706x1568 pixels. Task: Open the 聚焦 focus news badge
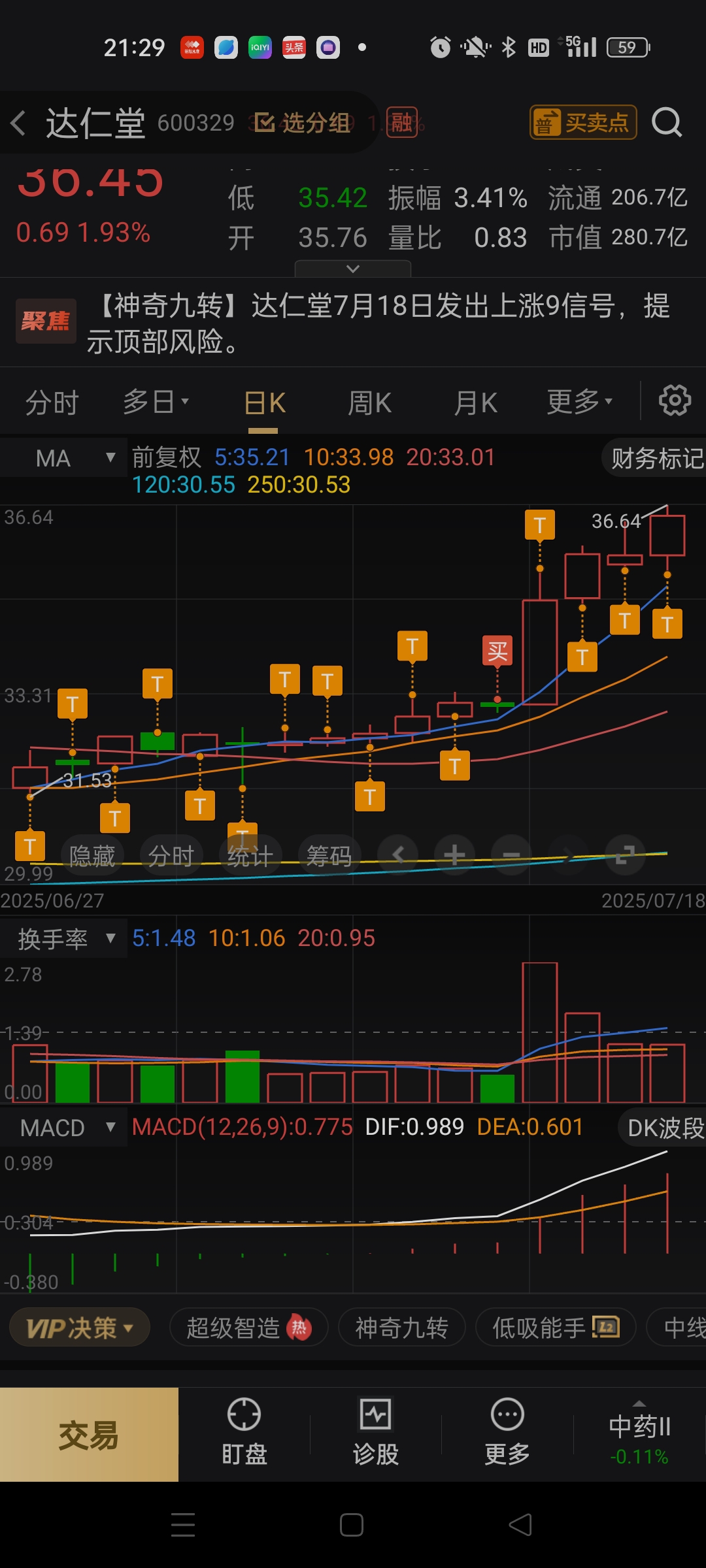pyautogui.click(x=46, y=321)
